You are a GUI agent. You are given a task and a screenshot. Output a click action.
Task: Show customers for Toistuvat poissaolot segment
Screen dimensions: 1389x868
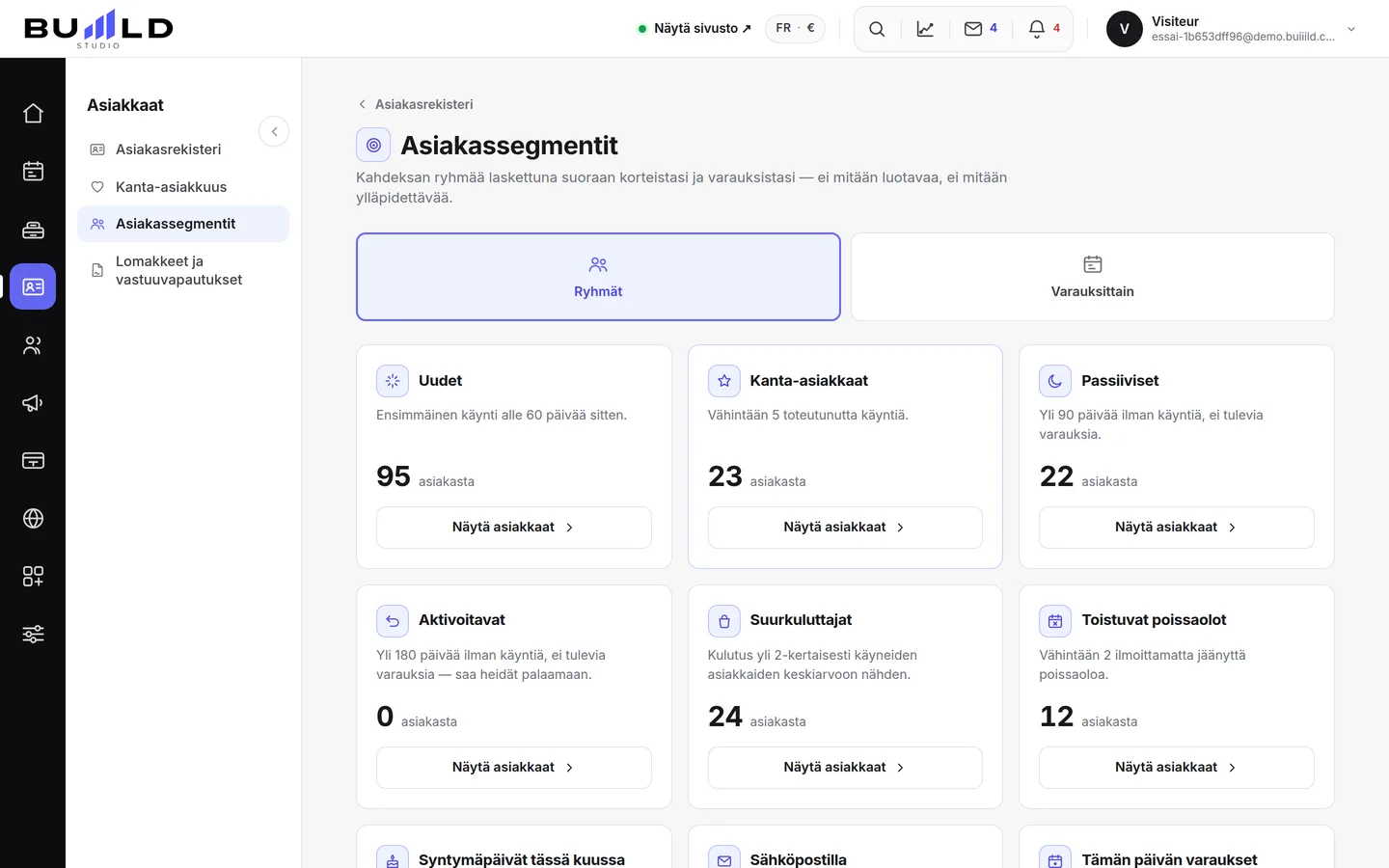(1177, 768)
